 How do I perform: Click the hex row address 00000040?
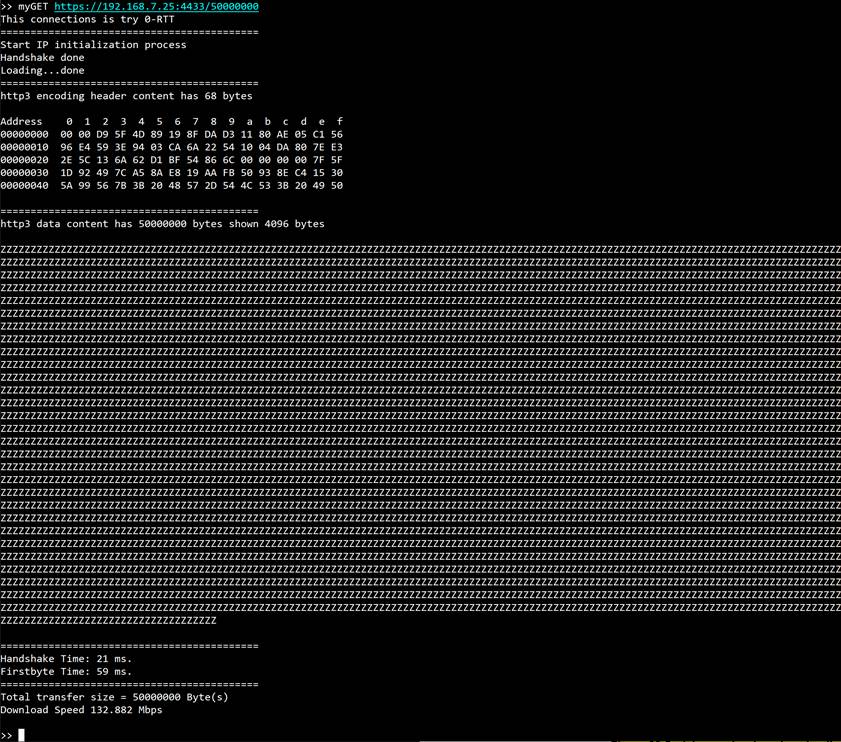click(x=24, y=186)
